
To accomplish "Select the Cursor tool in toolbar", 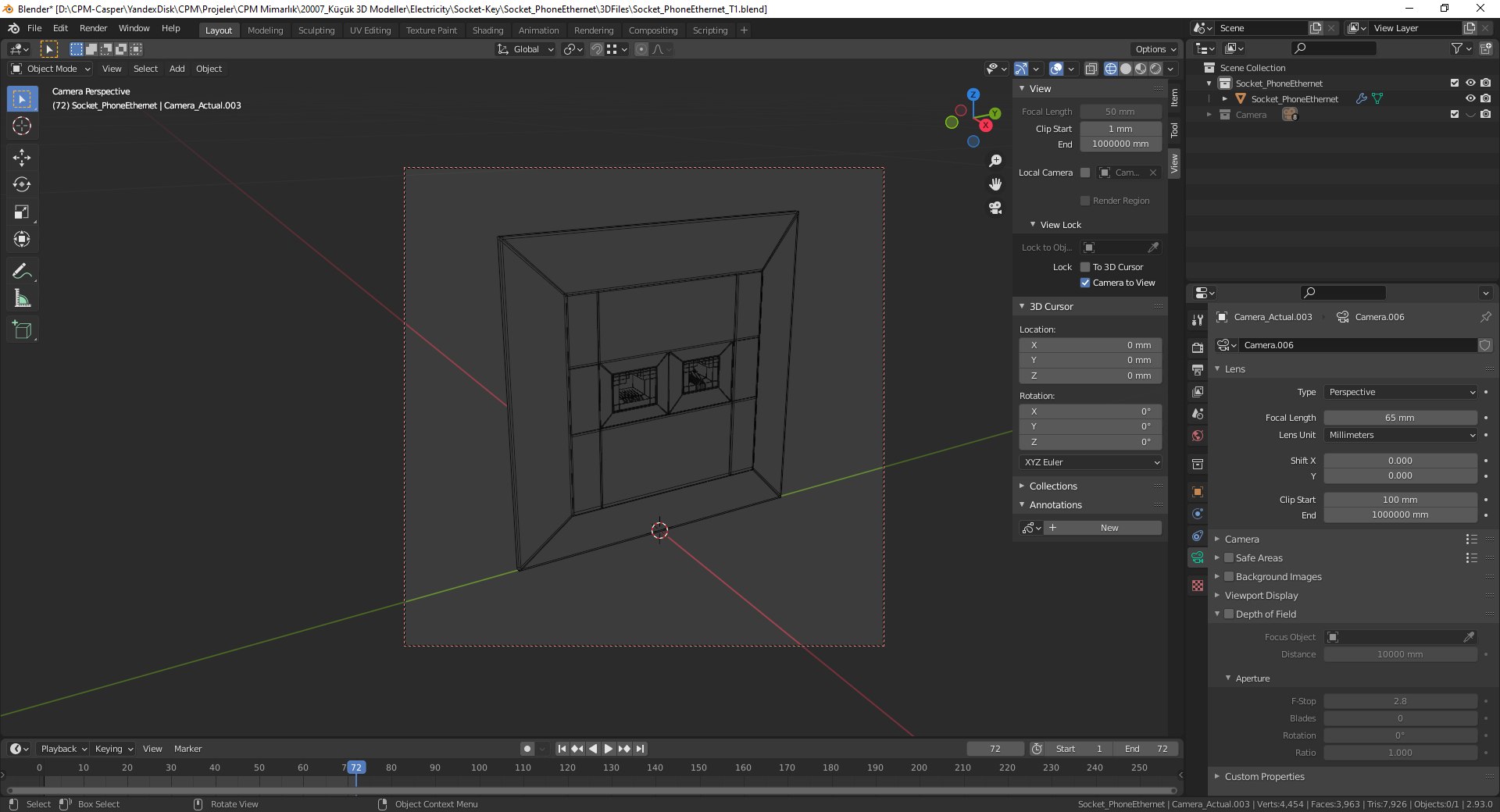I will pyautogui.click(x=22, y=126).
